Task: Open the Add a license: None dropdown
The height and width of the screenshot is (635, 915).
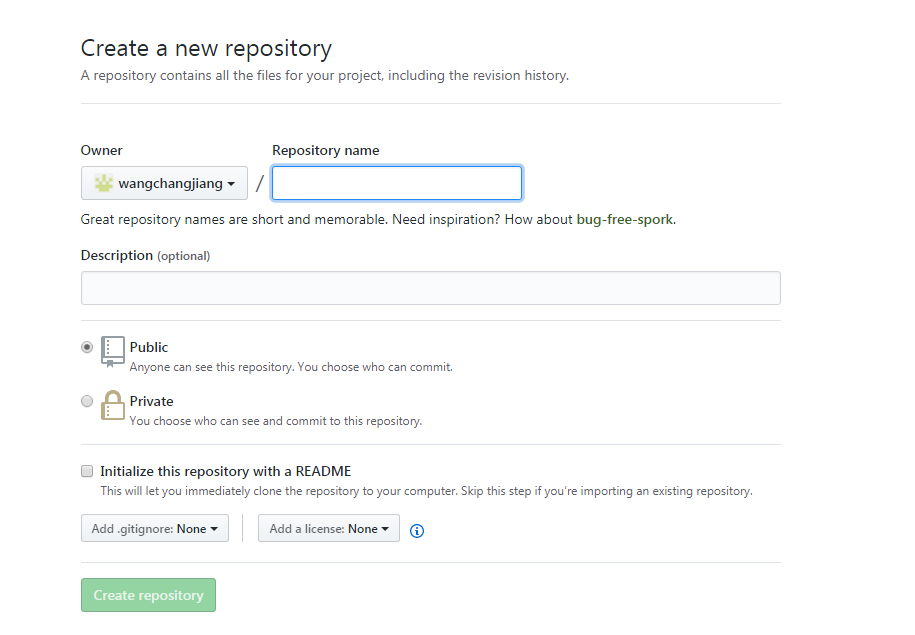Action: 329,528
